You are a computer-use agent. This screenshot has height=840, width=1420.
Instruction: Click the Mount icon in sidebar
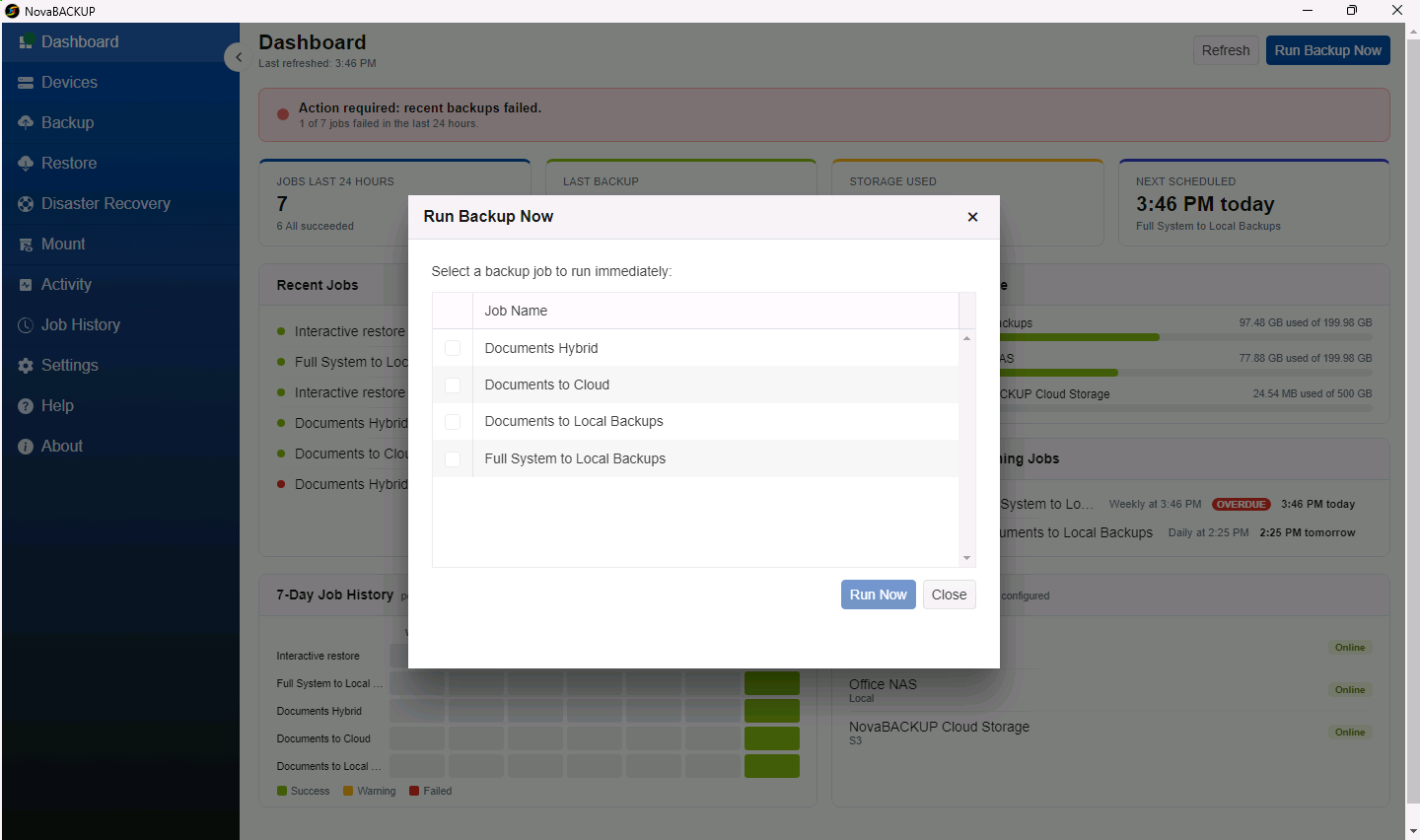tap(26, 245)
